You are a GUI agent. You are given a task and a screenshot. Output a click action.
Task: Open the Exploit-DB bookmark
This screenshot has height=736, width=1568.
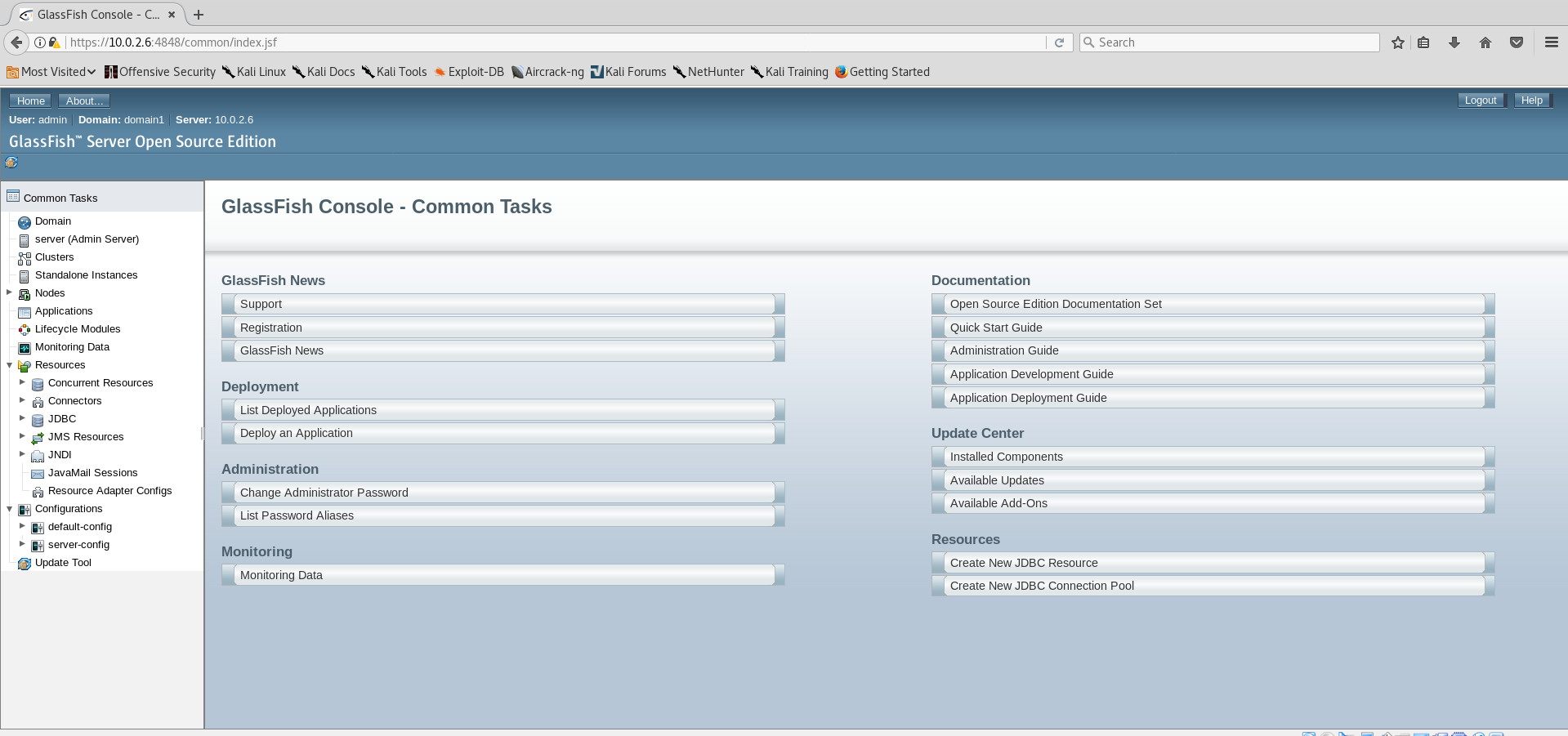coord(470,72)
